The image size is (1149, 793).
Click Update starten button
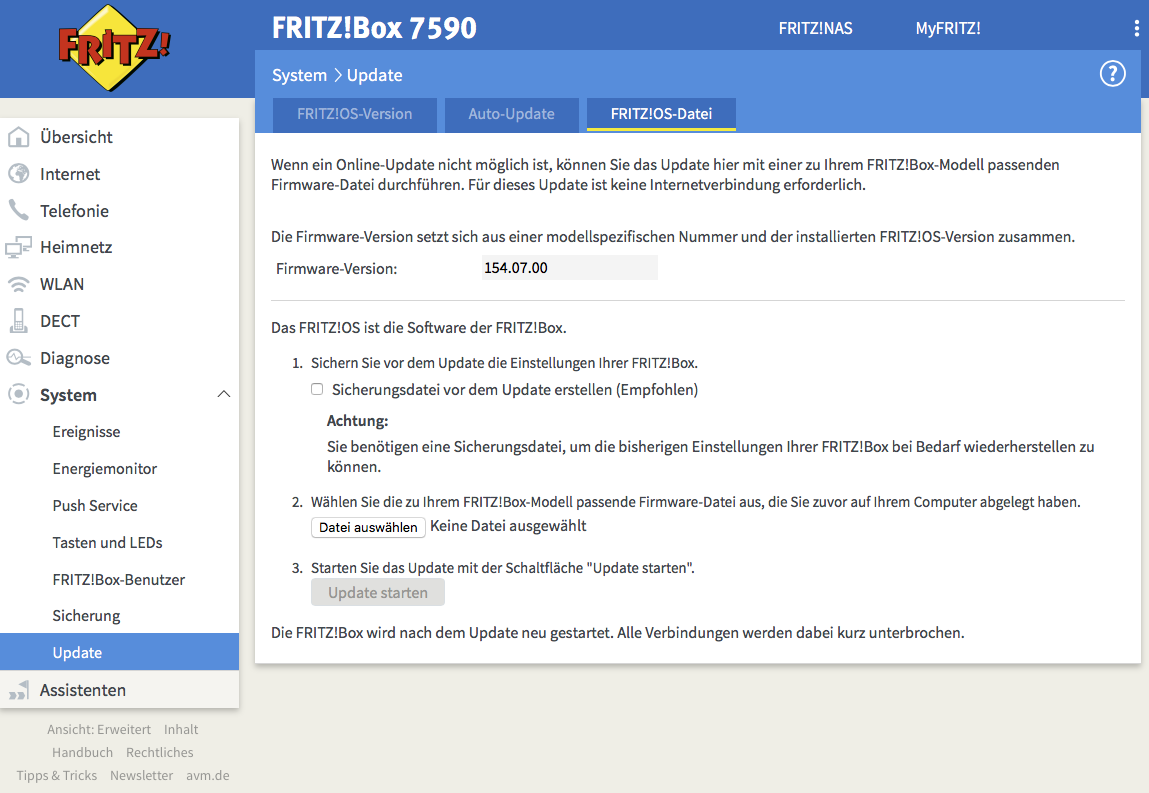[378, 592]
